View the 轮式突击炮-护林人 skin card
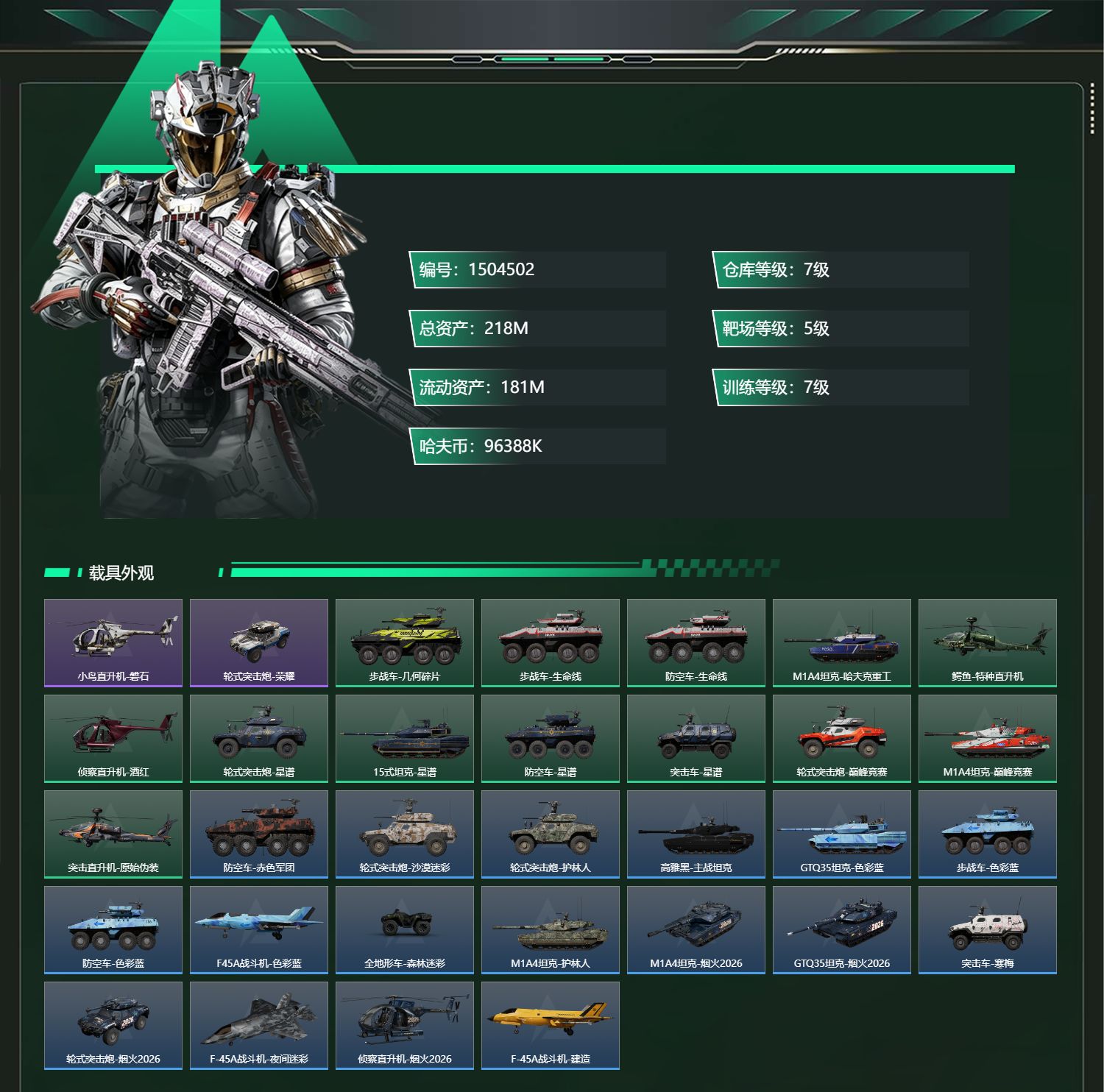The width and height of the screenshot is (1104, 1092). click(551, 834)
